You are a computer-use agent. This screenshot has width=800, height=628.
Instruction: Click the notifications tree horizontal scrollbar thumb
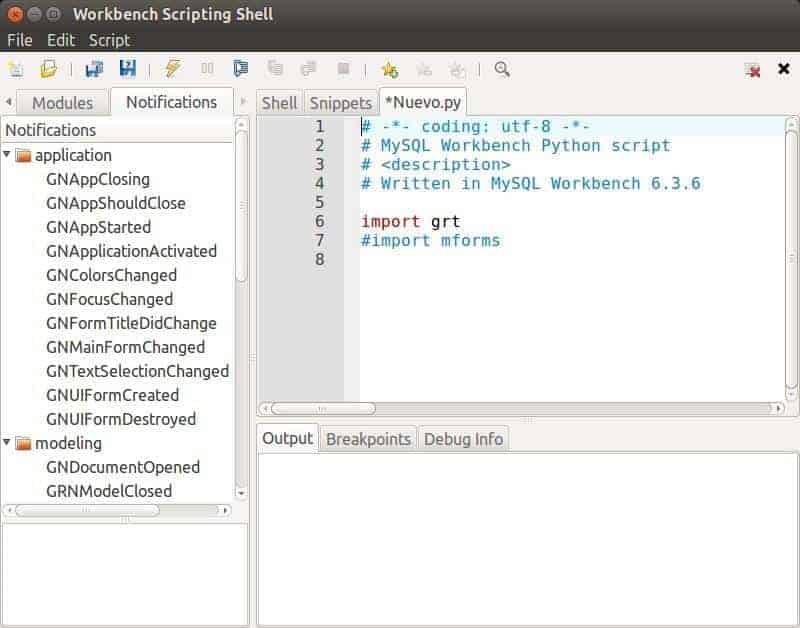(87, 510)
